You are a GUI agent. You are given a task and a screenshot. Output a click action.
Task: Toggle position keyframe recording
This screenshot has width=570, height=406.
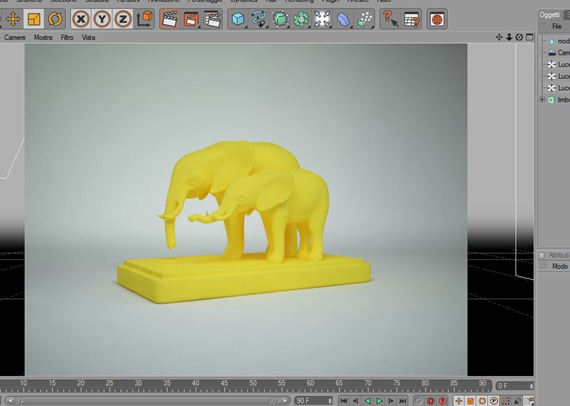[x=459, y=401]
